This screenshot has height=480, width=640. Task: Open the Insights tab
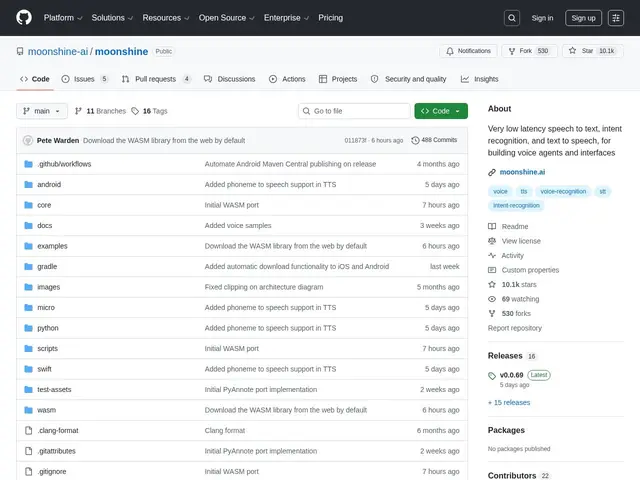point(480,79)
